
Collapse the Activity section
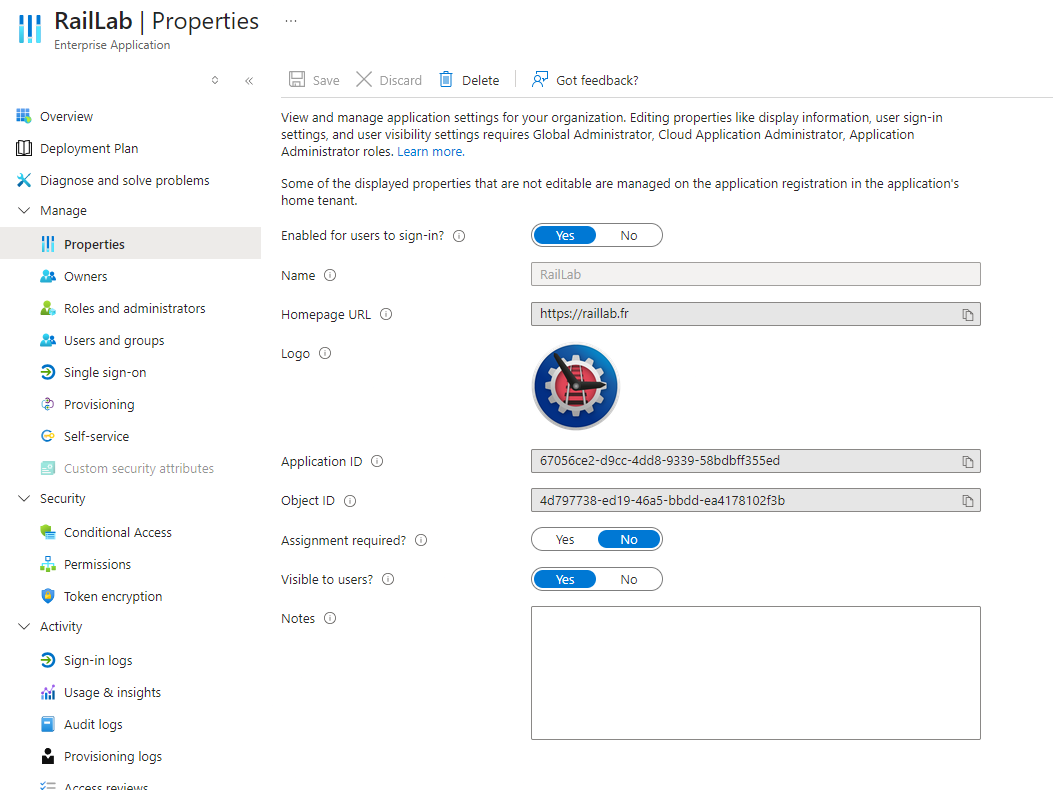pos(25,627)
